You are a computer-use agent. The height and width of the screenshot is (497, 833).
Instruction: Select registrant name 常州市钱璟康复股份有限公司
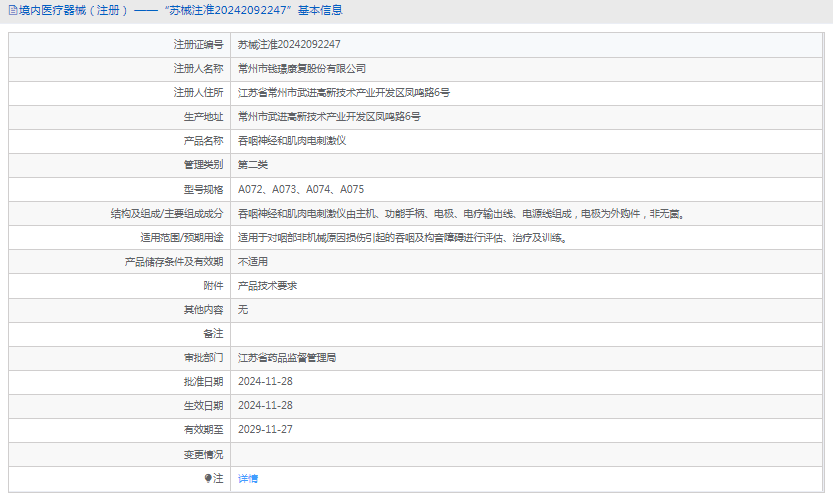(302, 68)
